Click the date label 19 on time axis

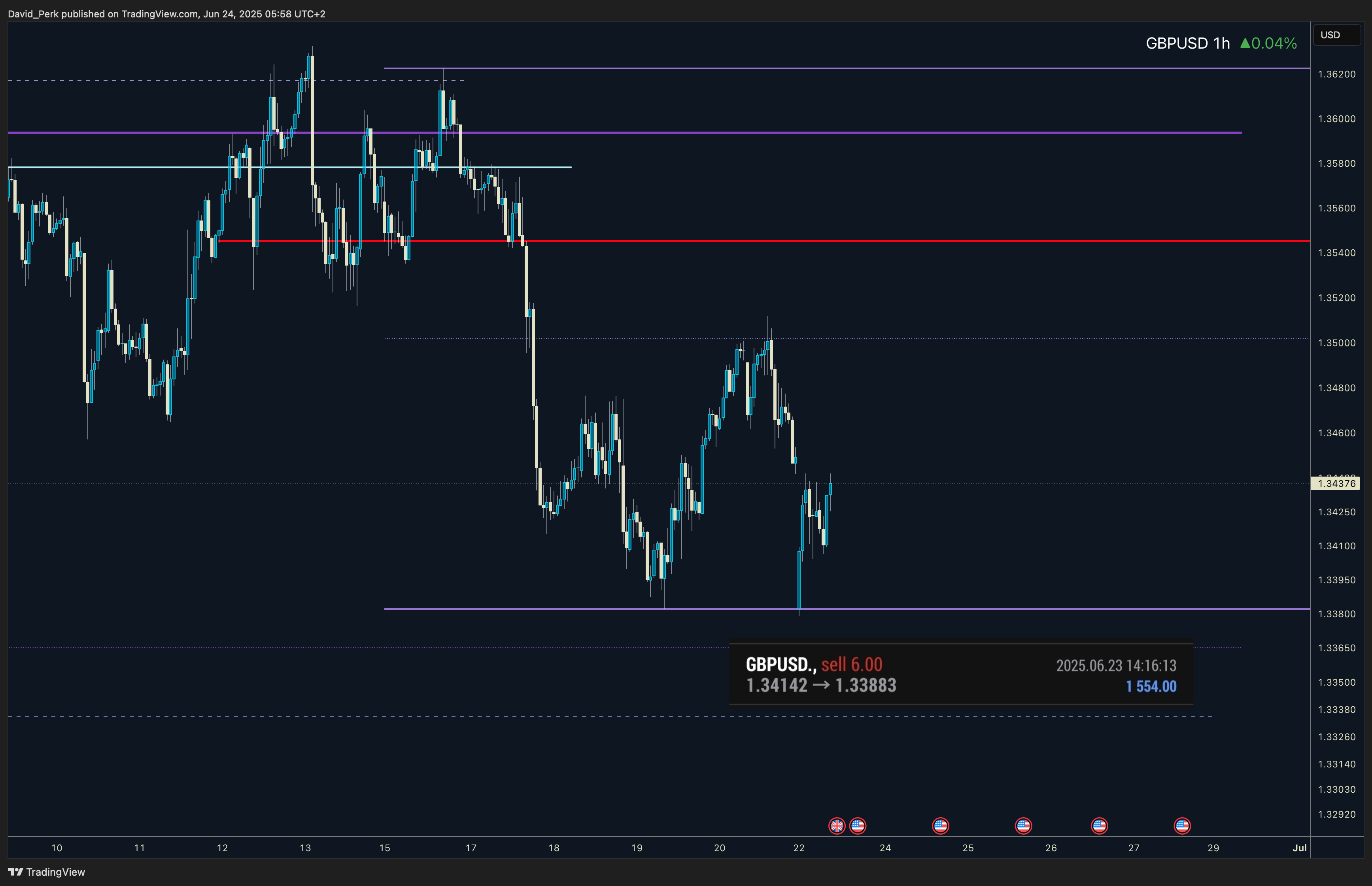click(637, 847)
